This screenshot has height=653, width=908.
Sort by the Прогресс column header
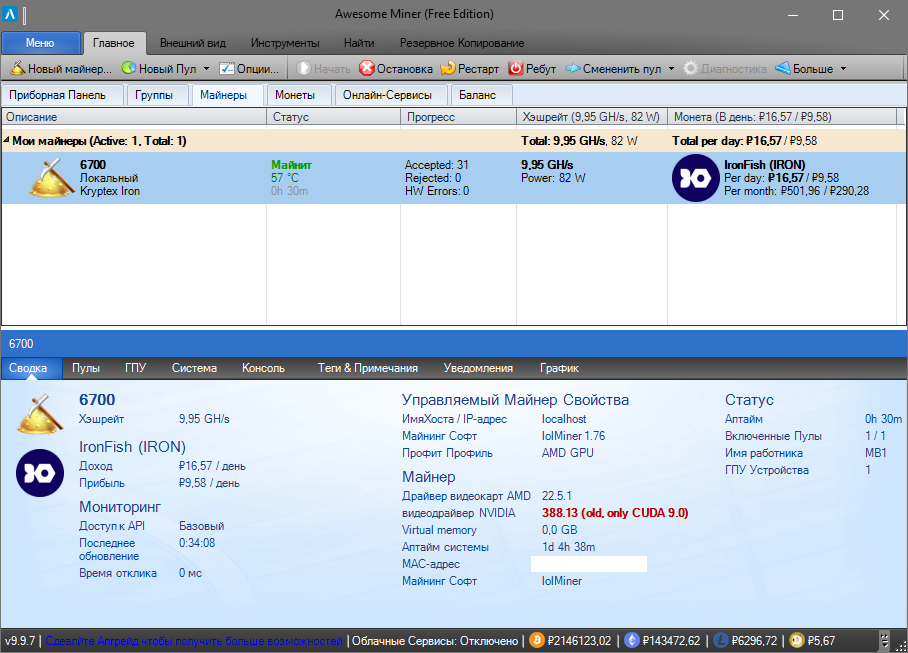459,117
